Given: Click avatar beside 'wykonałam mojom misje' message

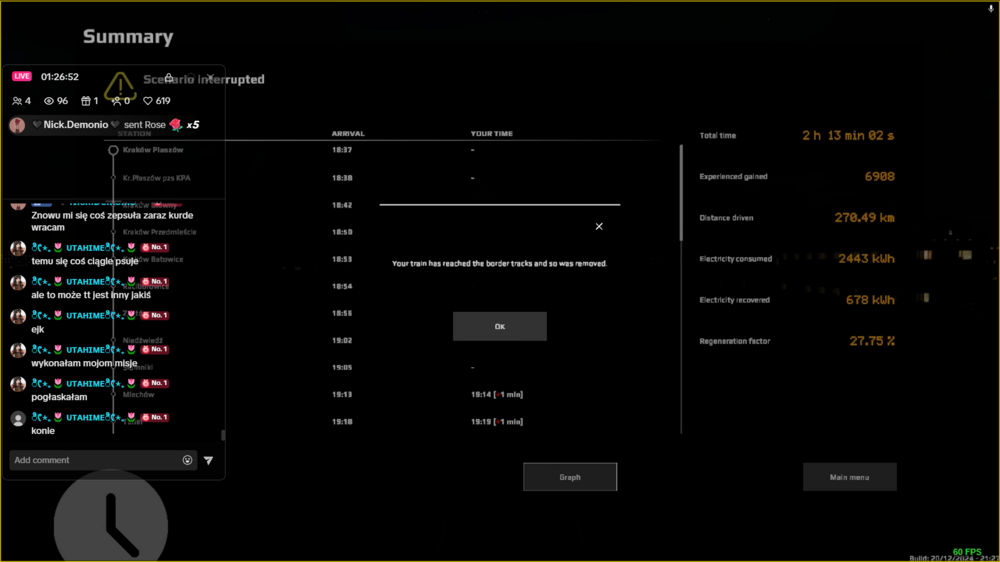Looking at the screenshot, I should click(18, 350).
